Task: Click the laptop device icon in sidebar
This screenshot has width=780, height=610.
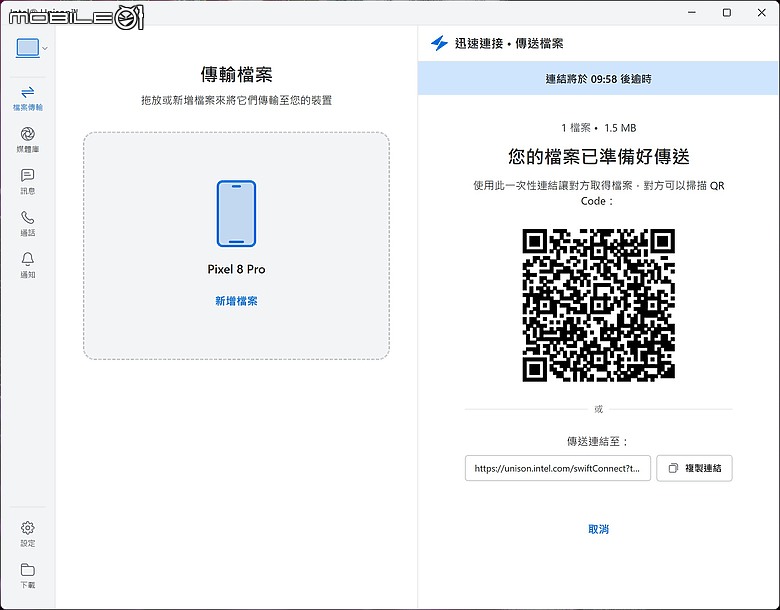Action: pos(27,48)
